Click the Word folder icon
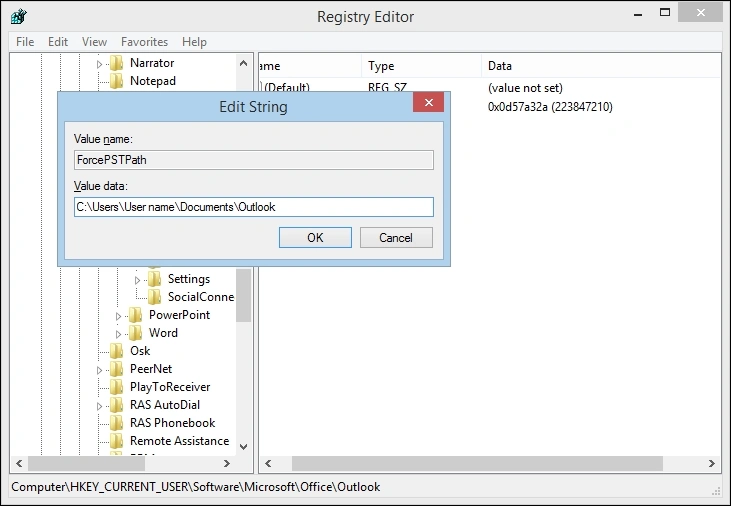 click(x=135, y=333)
